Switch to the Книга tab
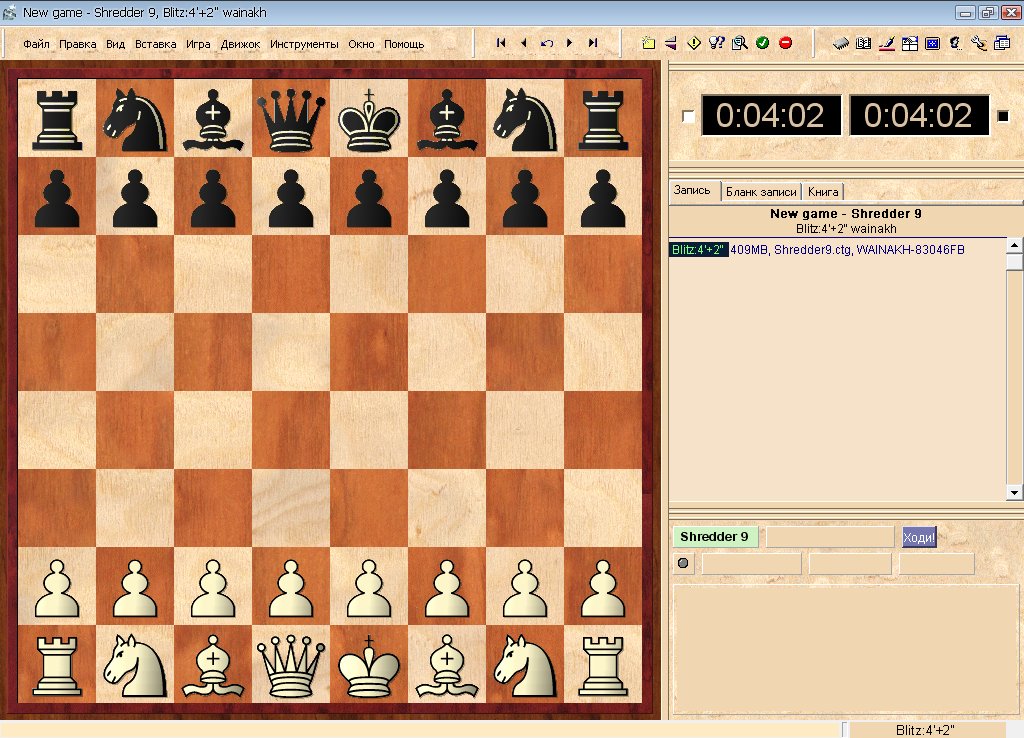1024x738 pixels. coord(824,191)
